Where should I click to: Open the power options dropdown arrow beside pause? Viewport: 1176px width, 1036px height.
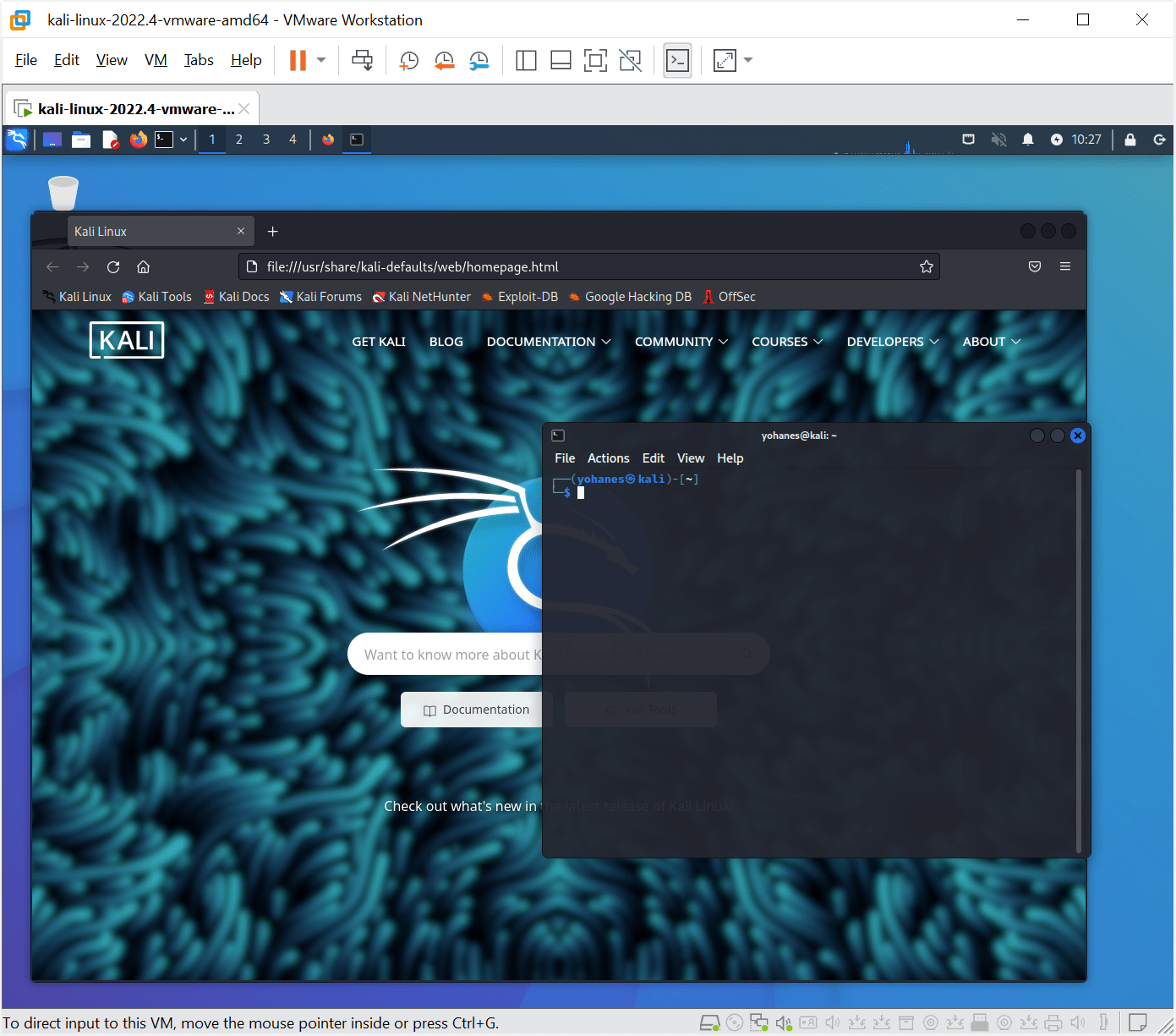tap(321, 60)
